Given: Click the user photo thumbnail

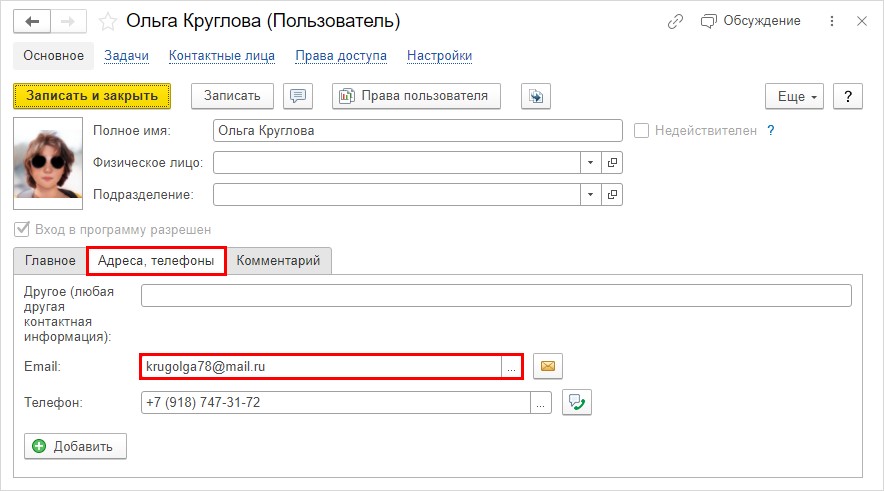Looking at the screenshot, I should (48, 163).
